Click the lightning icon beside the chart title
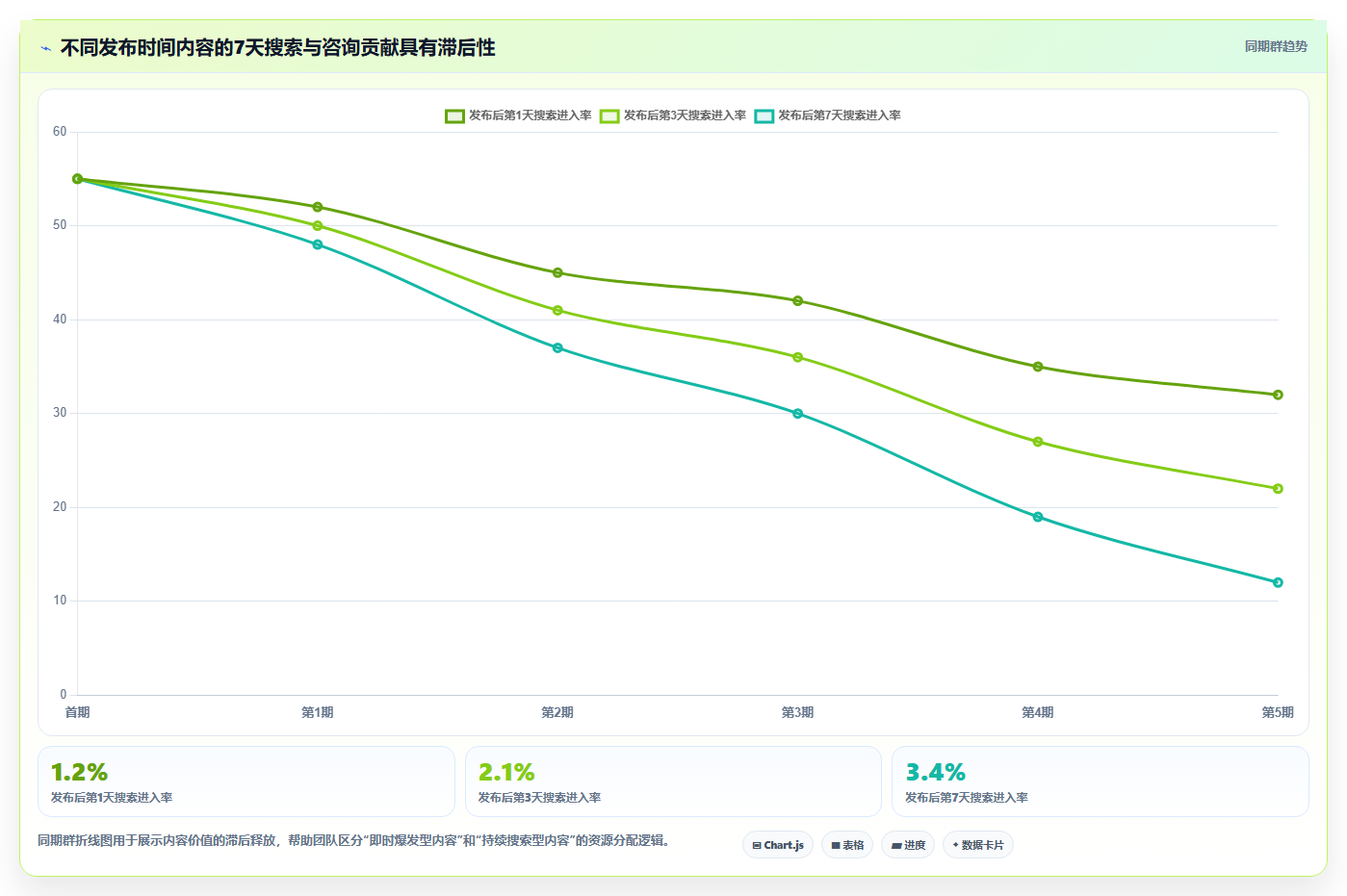Viewport: 1347px width, 896px height. [x=46, y=48]
